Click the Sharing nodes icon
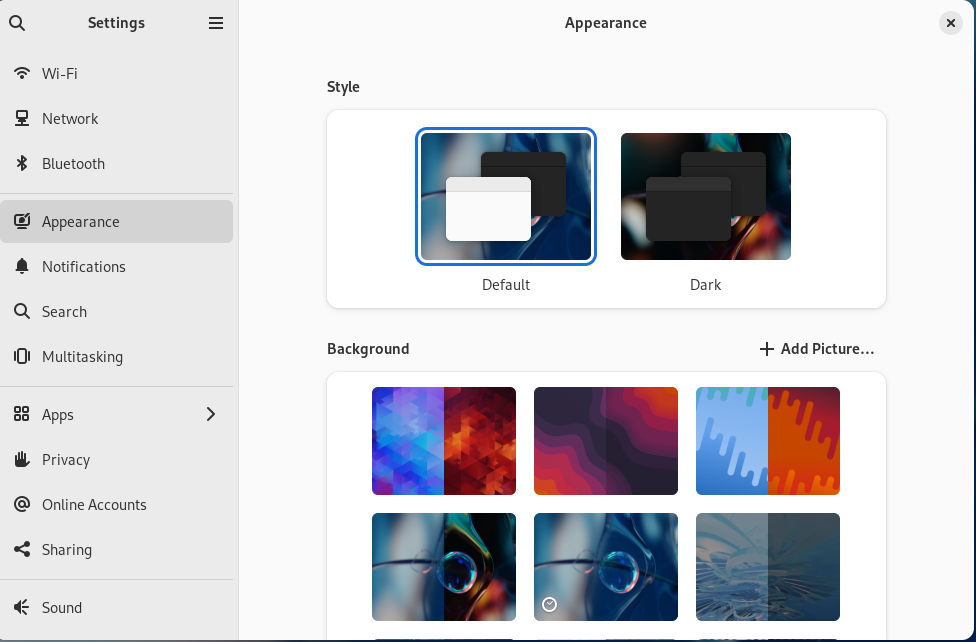976x642 pixels. (22, 549)
